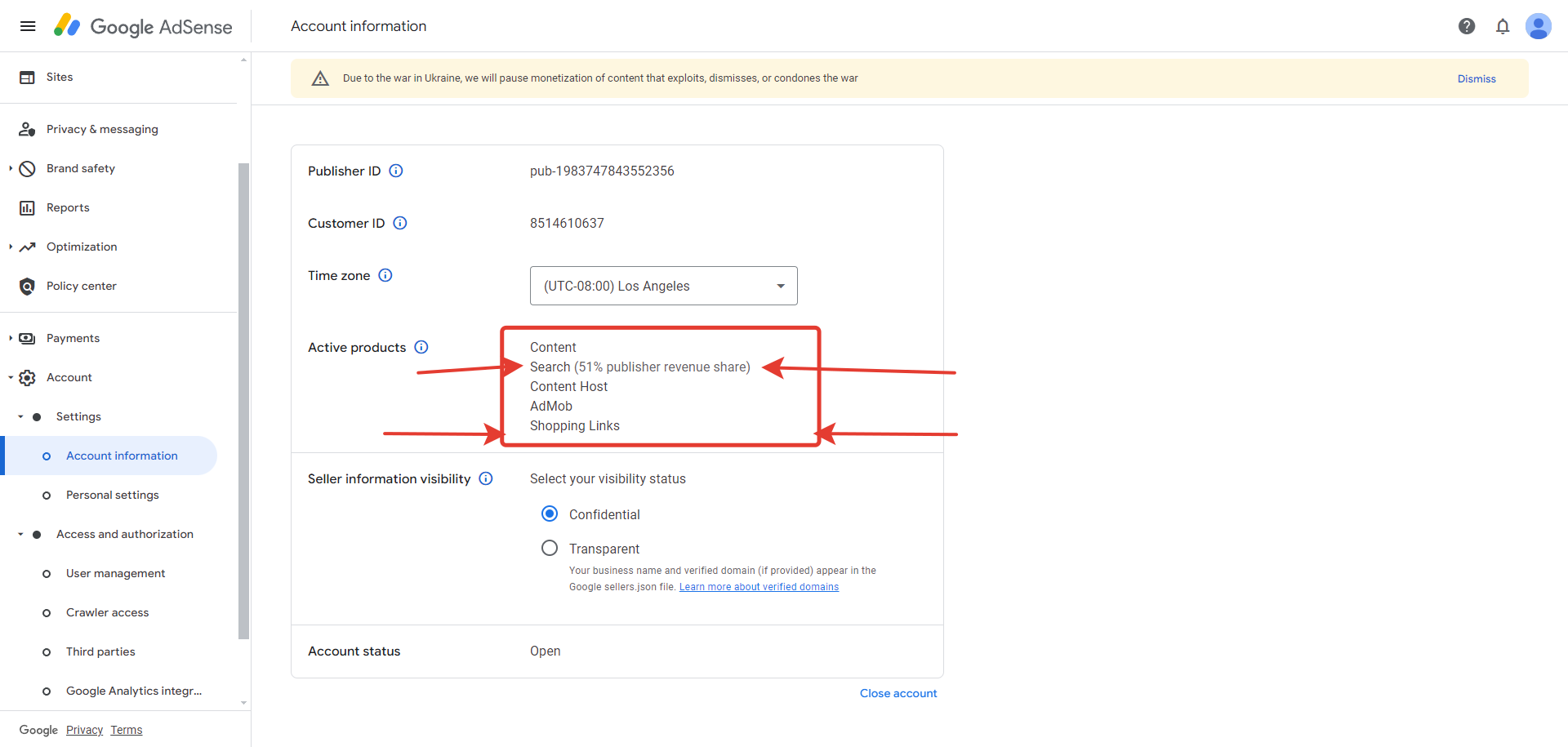Dismiss the Ukraine war notice

1477,78
